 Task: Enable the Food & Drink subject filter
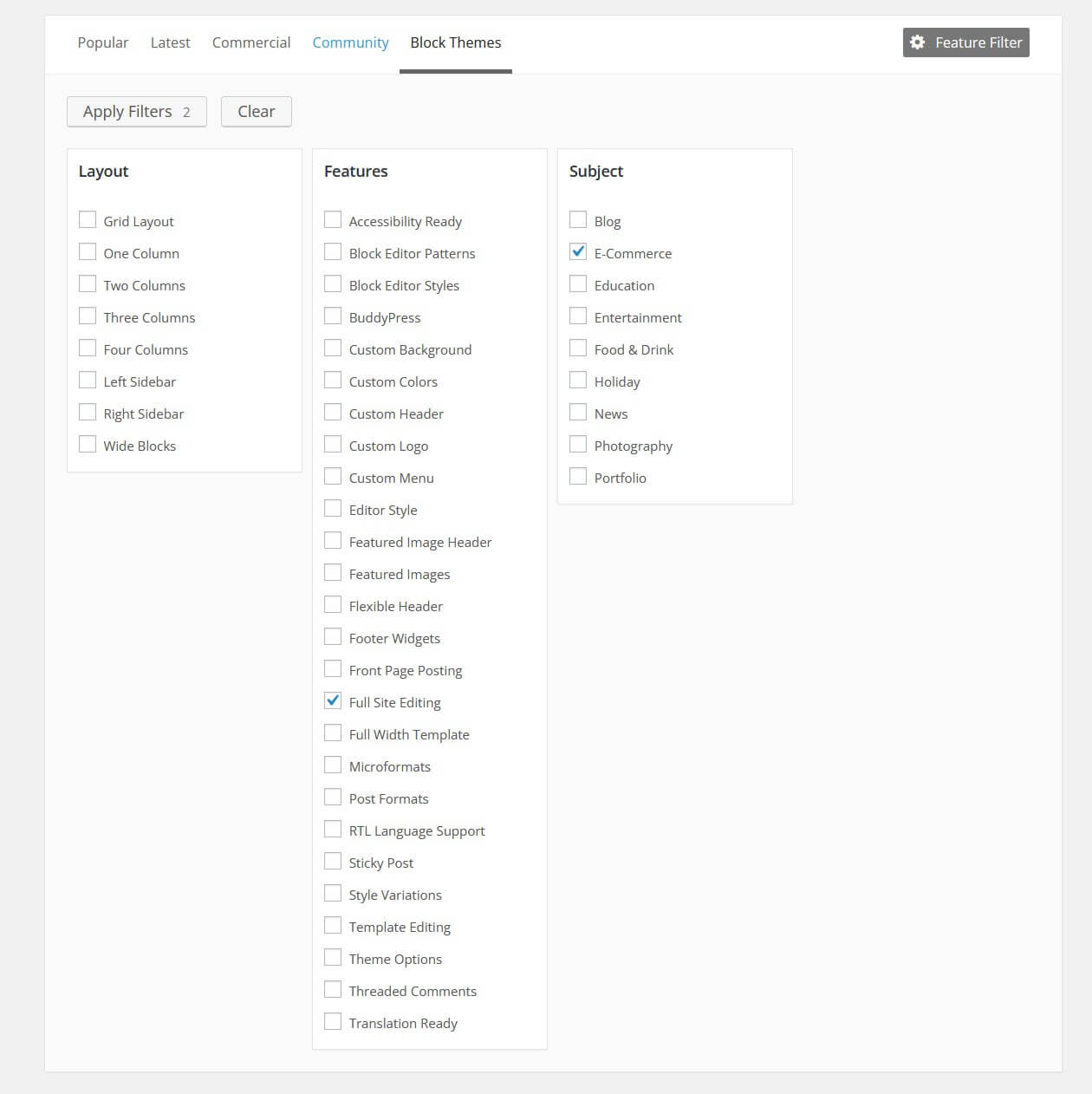pos(577,348)
